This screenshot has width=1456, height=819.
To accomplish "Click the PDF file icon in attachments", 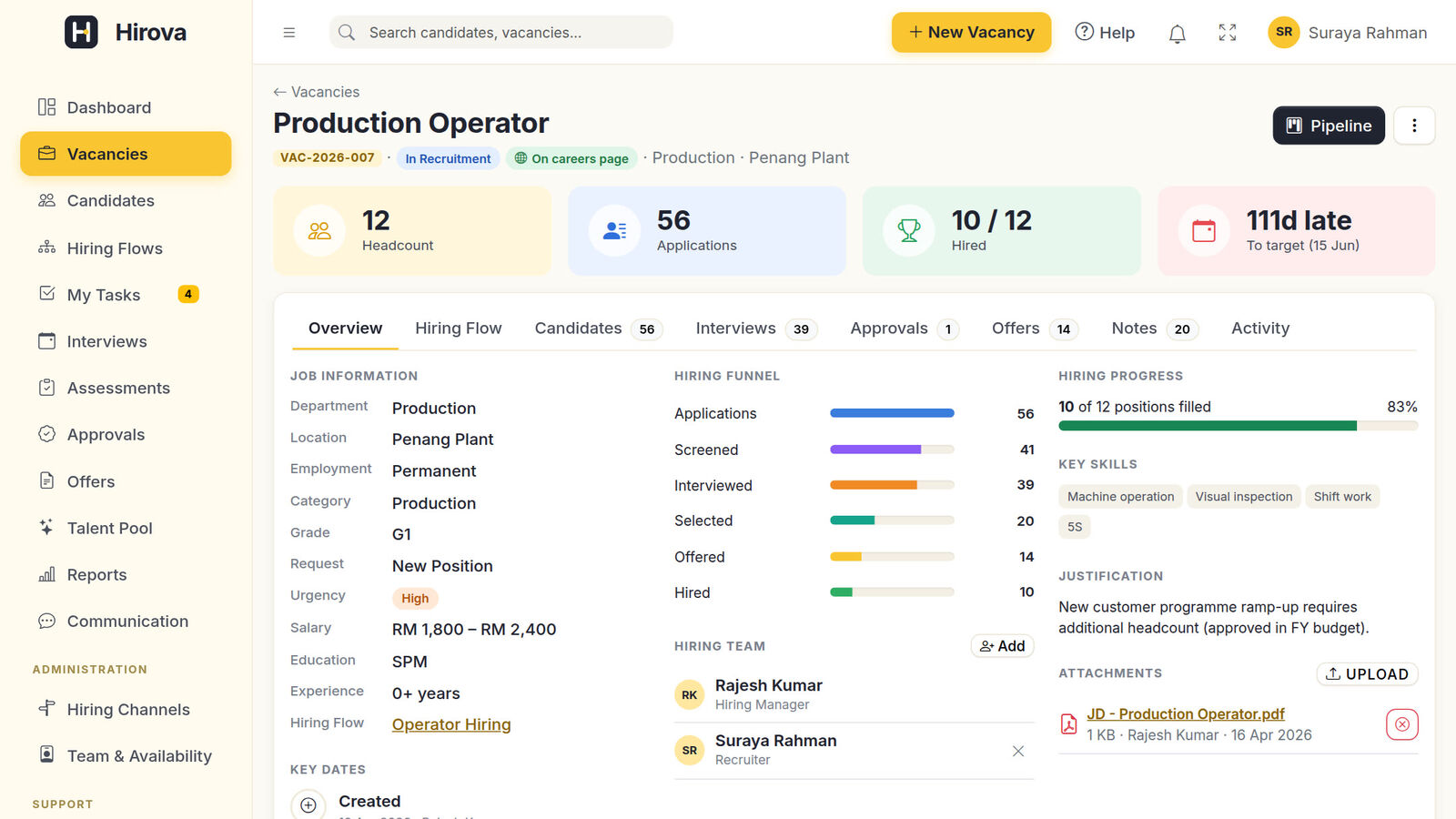I will pos(1069,724).
